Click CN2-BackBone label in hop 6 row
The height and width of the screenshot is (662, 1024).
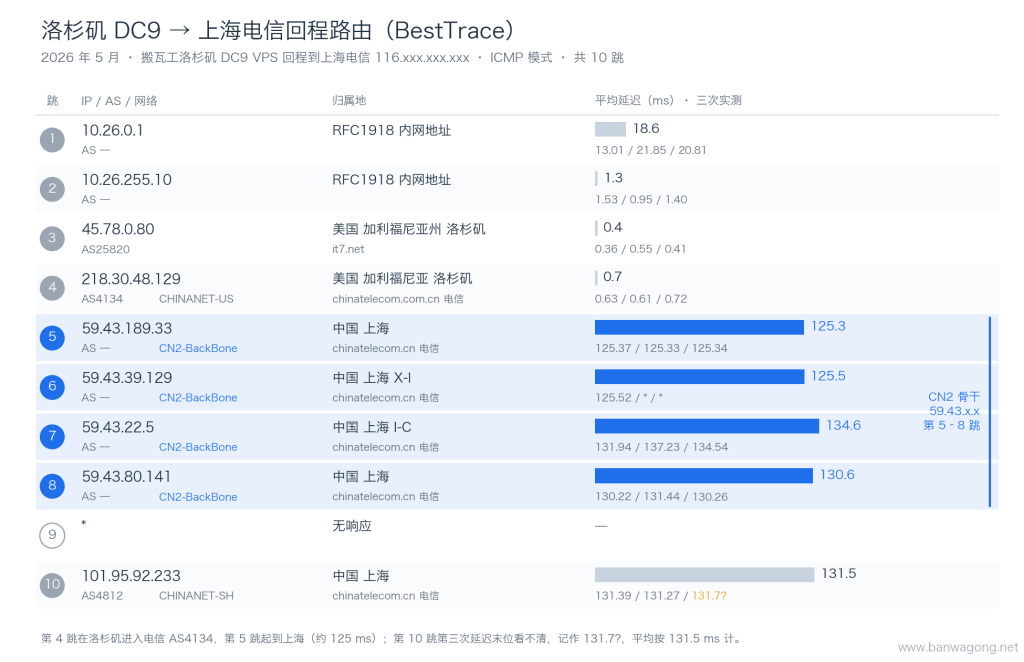[x=198, y=398]
